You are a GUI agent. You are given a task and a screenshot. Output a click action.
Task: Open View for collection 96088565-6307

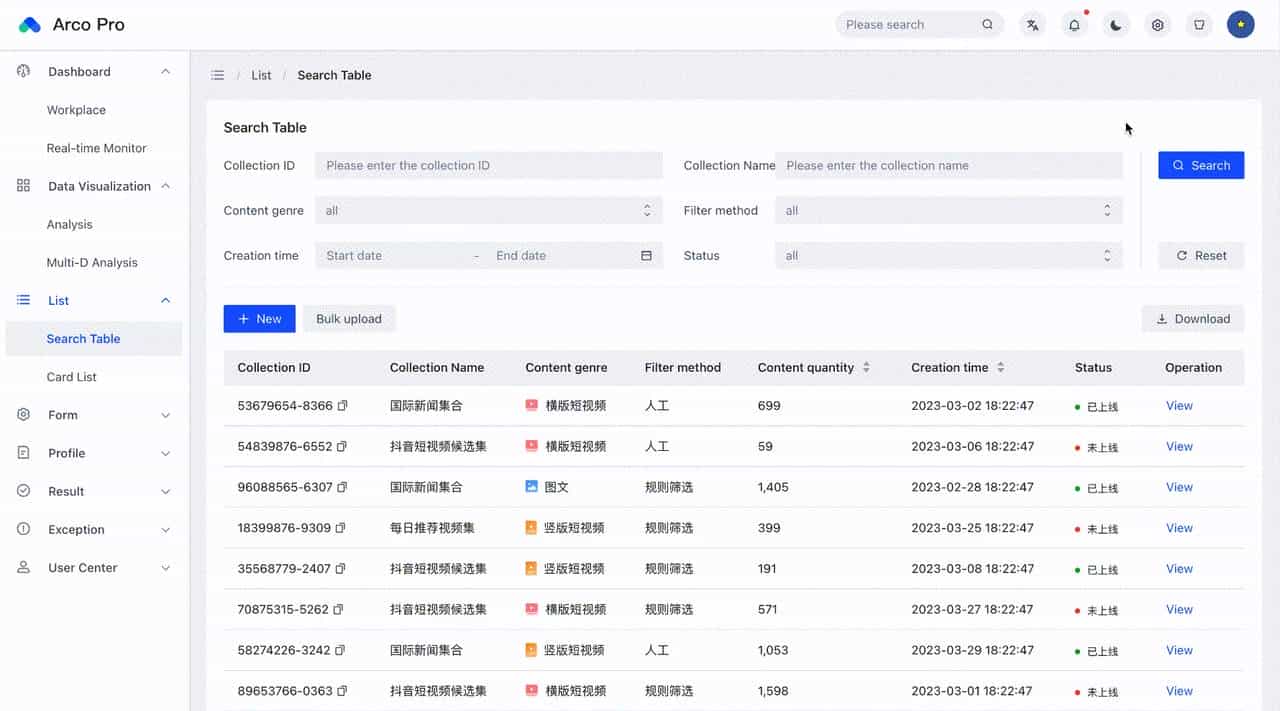click(x=1179, y=487)
